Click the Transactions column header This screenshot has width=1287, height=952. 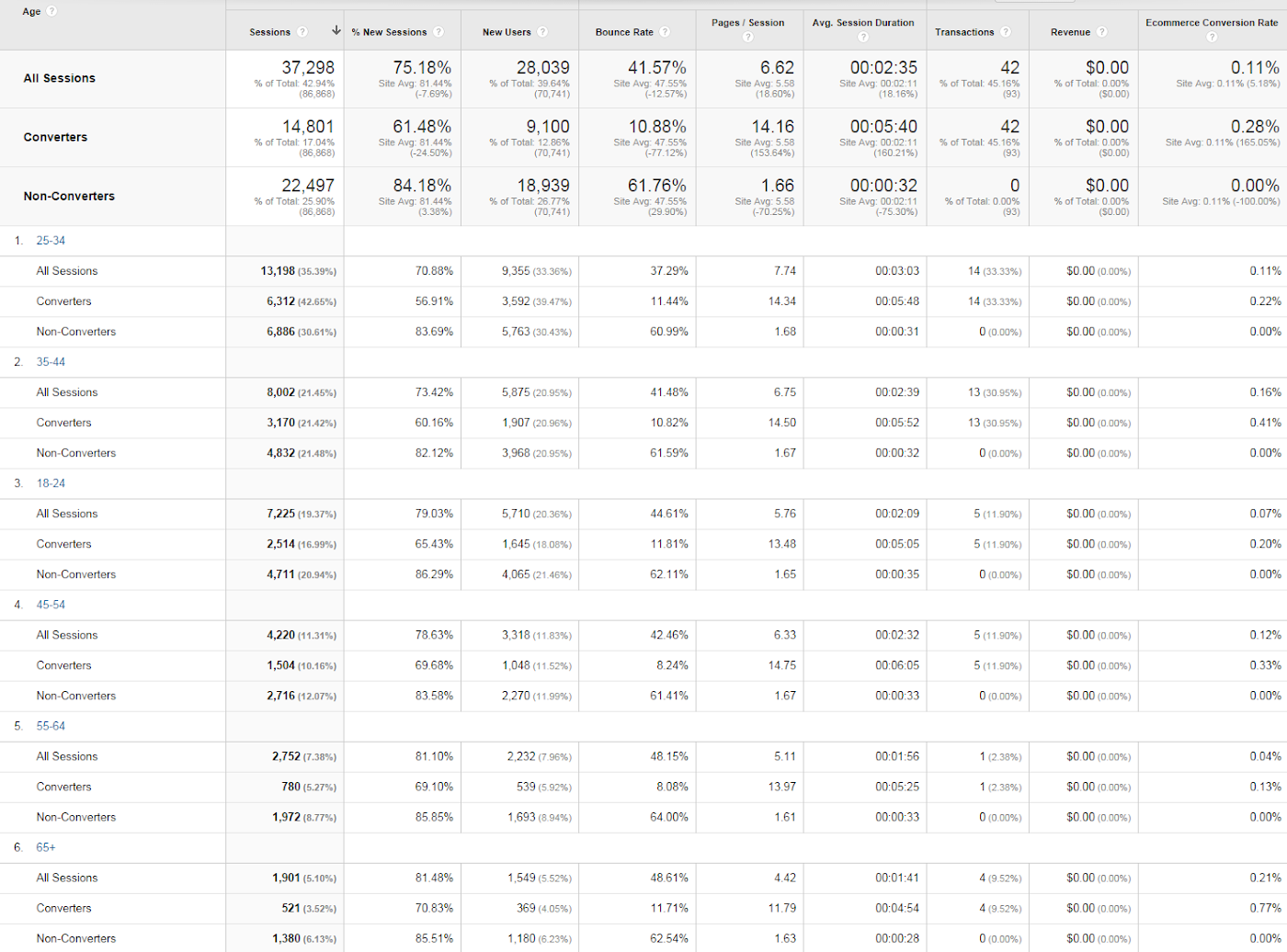(964, 32)
